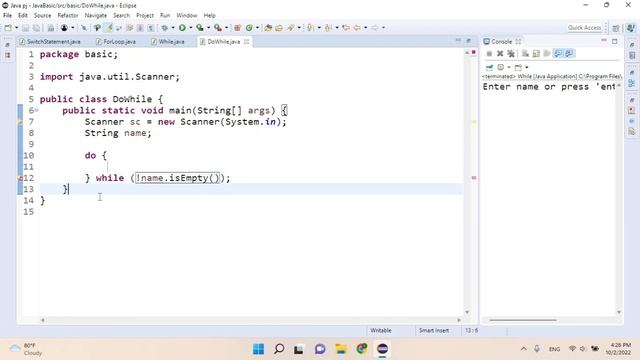Click the Search flashlight toolbar icon
This screenshot has width=640, height=360.
click(x=290, y=28)
